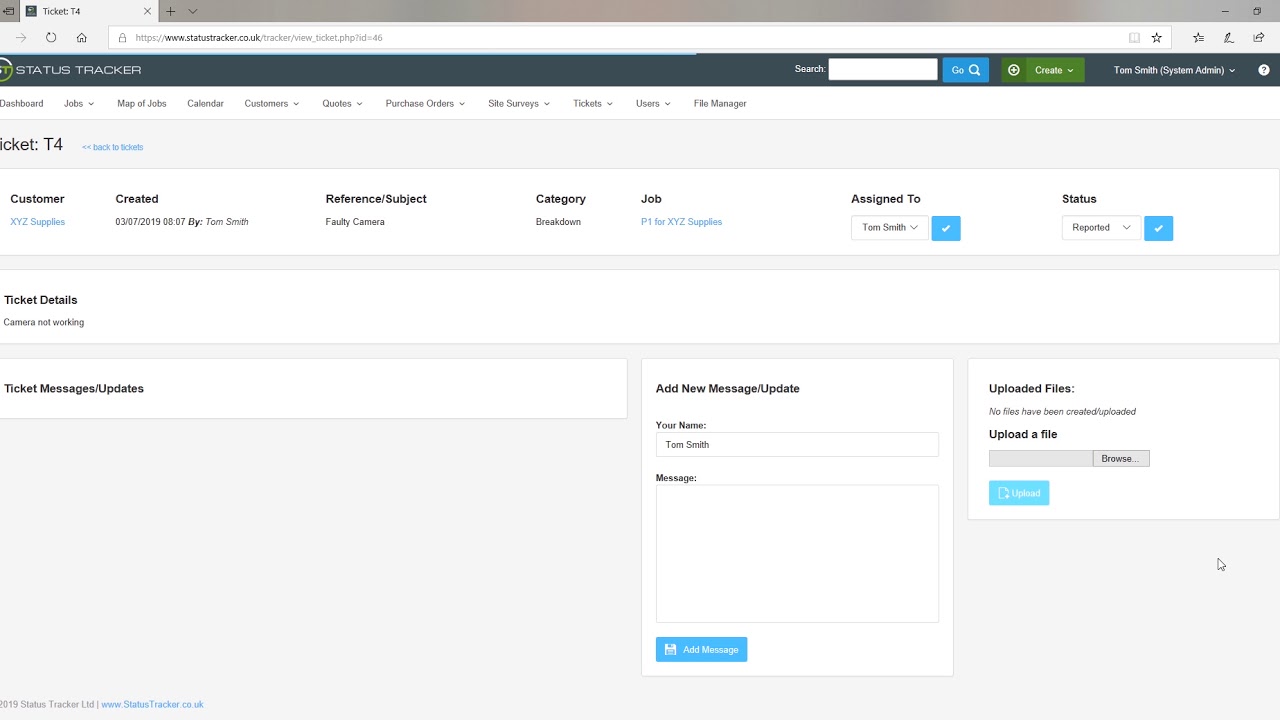Add this page to favorites (star icon)
The height and width of the screenshot is (720, 1280).
(1157, 38)
